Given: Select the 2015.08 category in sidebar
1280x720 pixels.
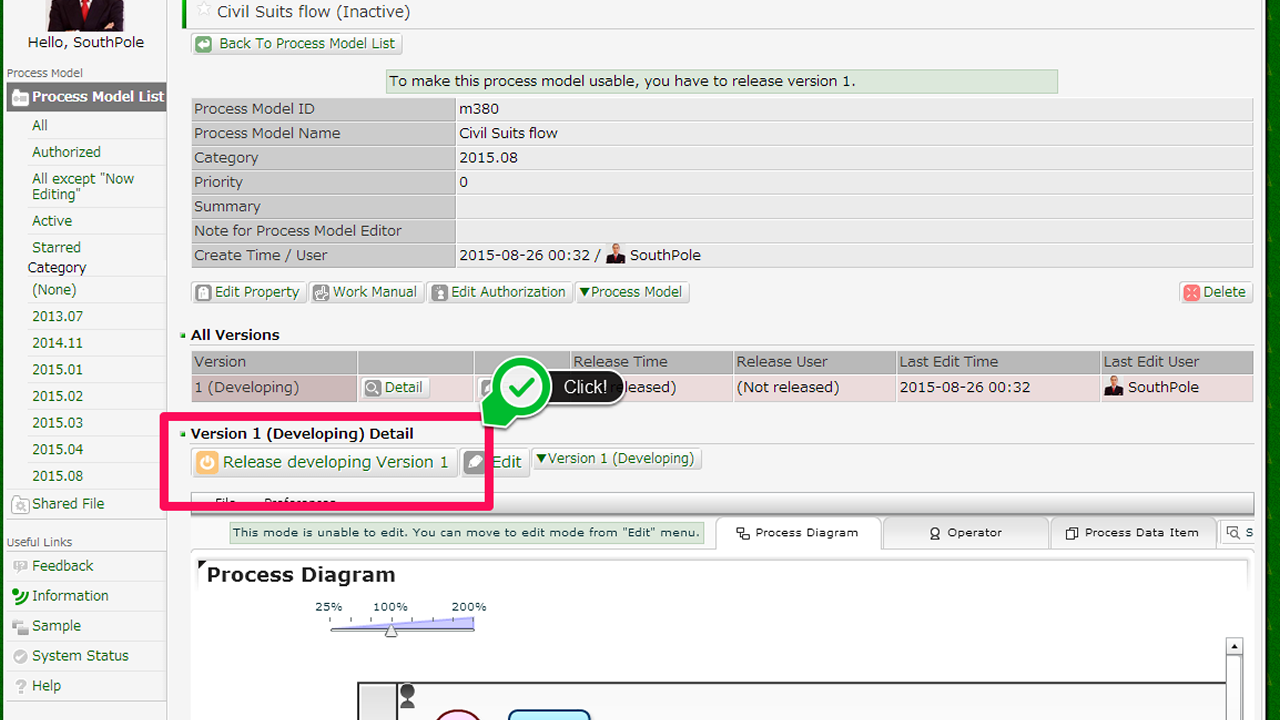Looking at the screenshot, I should coord(57,476).
